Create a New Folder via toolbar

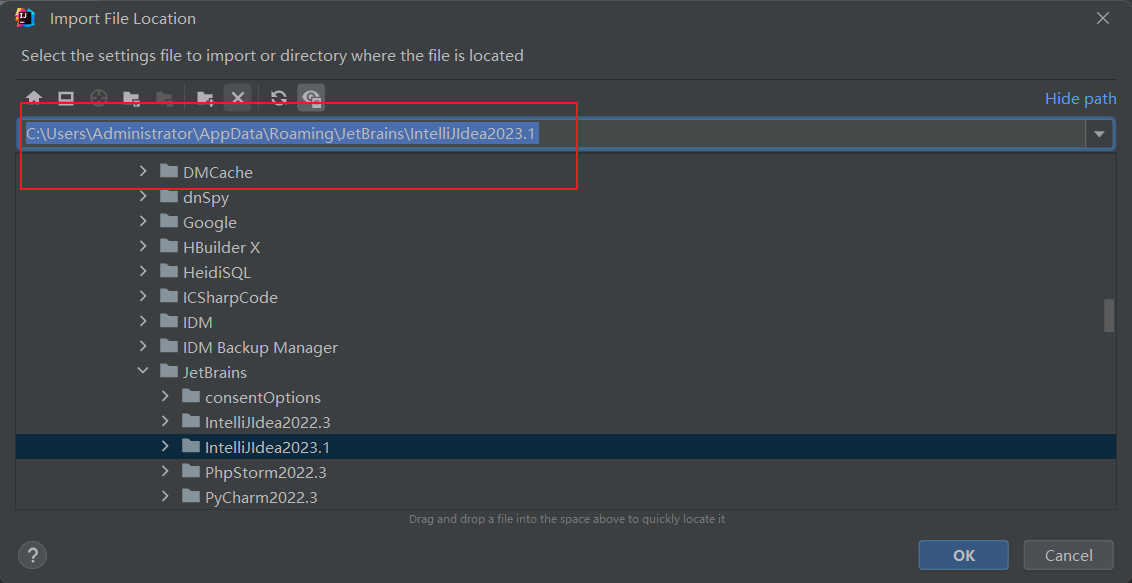tap(205, 98)
